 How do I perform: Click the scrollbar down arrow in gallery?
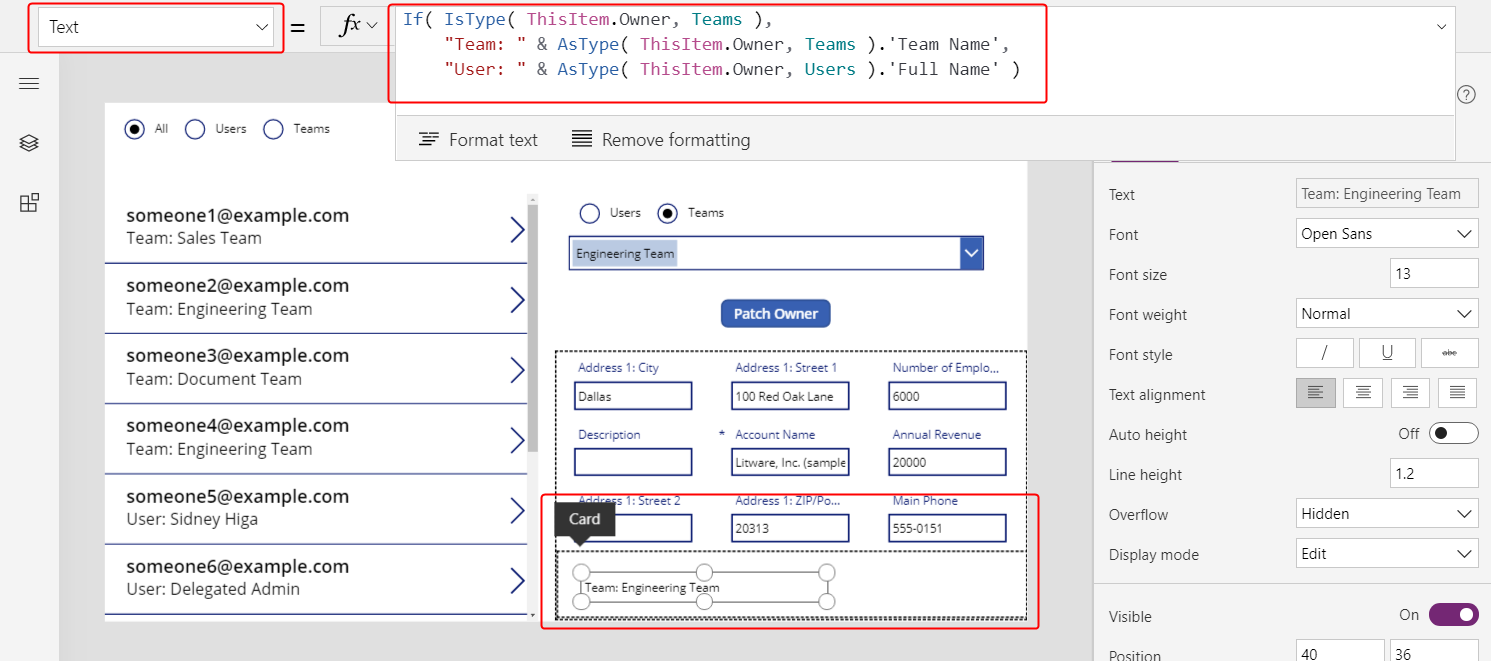coord(533,614)
